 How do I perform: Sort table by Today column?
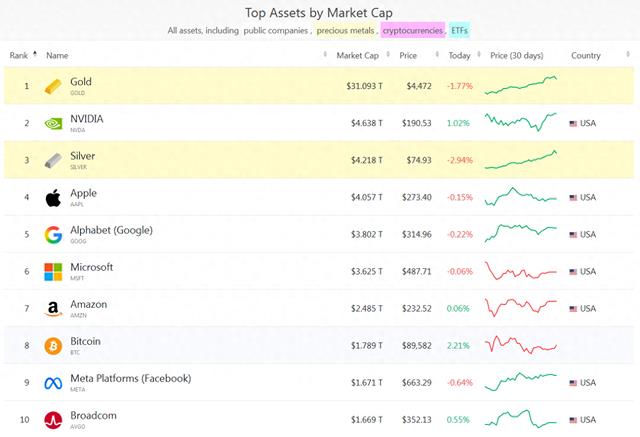pos(459,55)
